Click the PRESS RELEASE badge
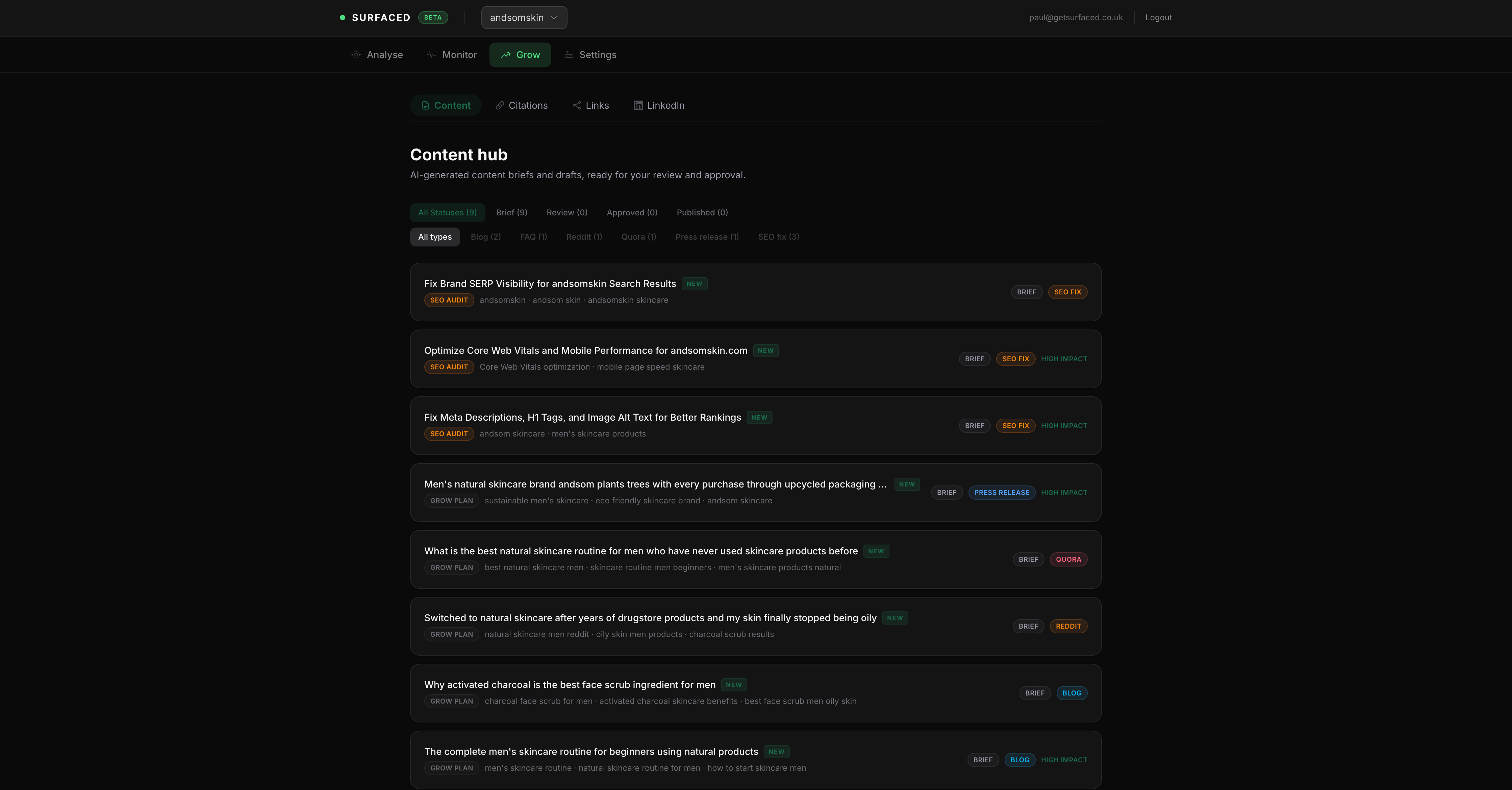Image resolution: width=1512 pixels, height=790 pixels. click(x=1001, y=493)
